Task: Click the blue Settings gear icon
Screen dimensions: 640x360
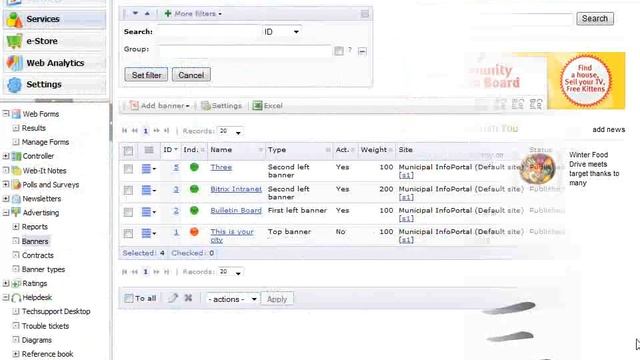Action: pyautogui.click(x=14, y=84)
